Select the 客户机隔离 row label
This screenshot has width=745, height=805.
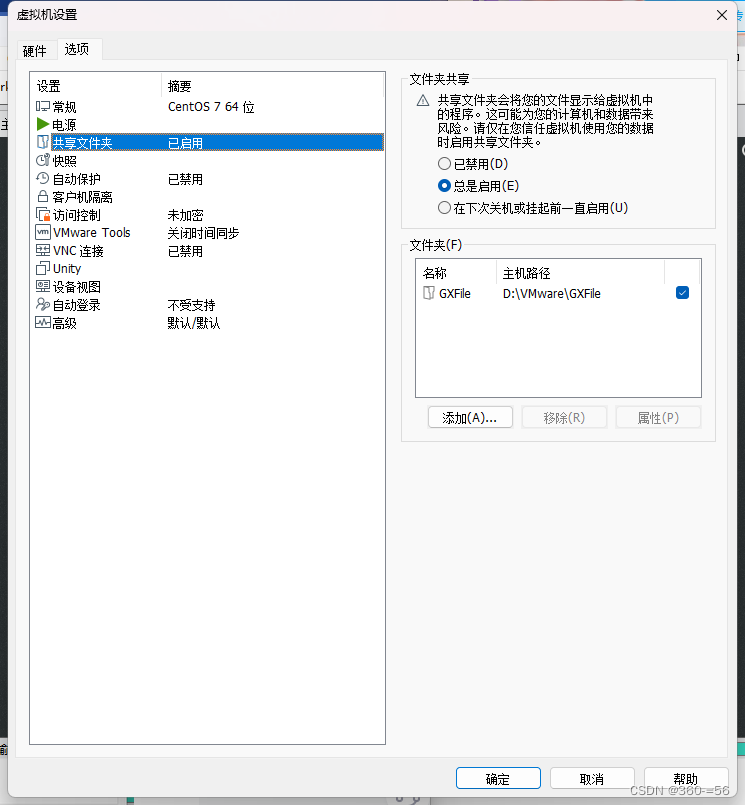[82, 197]
